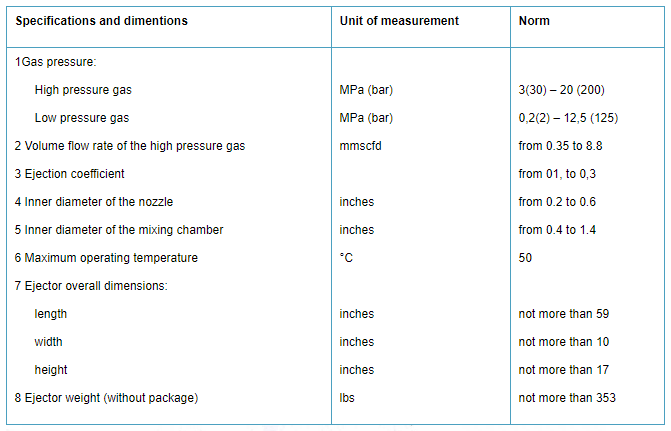Select the "3(30) – 20 (200)" norm value
This screenshot has width=671, height=431.
[x=563, y=90]
